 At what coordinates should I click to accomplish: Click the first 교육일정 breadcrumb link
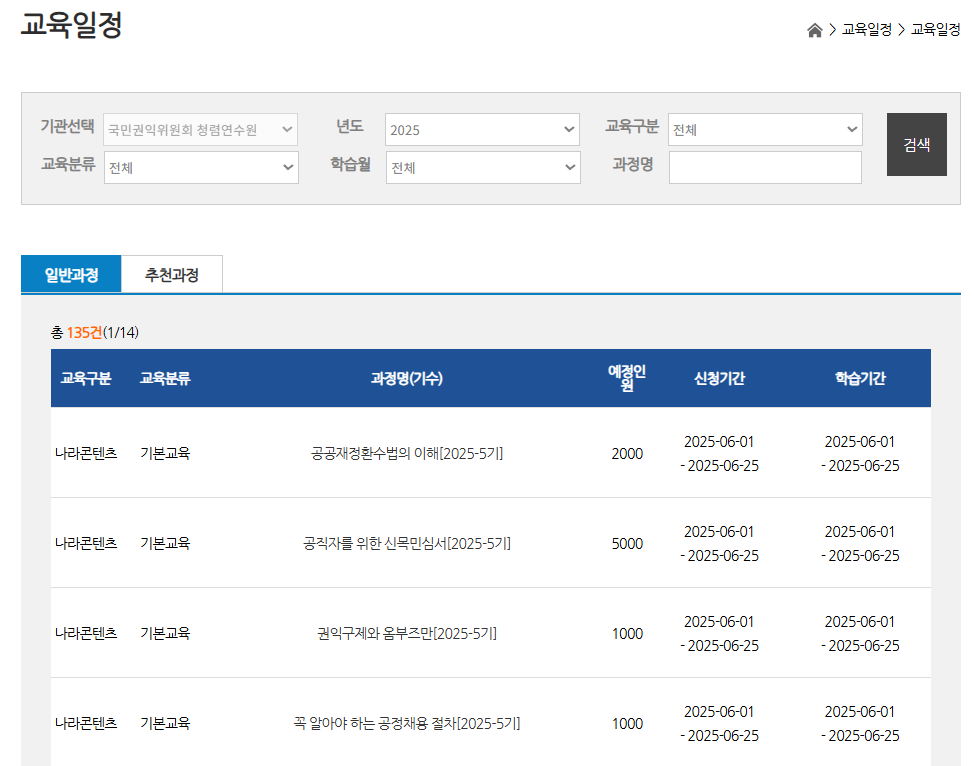click(865, 30)
